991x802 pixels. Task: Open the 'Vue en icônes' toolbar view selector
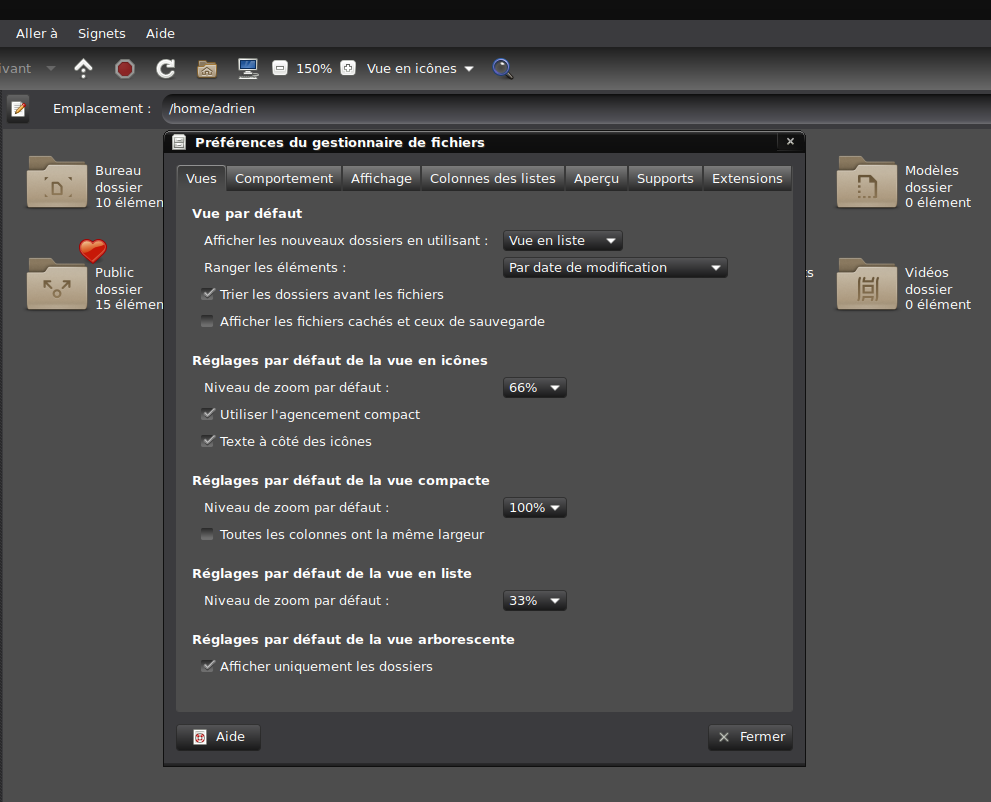pyautogui.click(x=420, y=68)
